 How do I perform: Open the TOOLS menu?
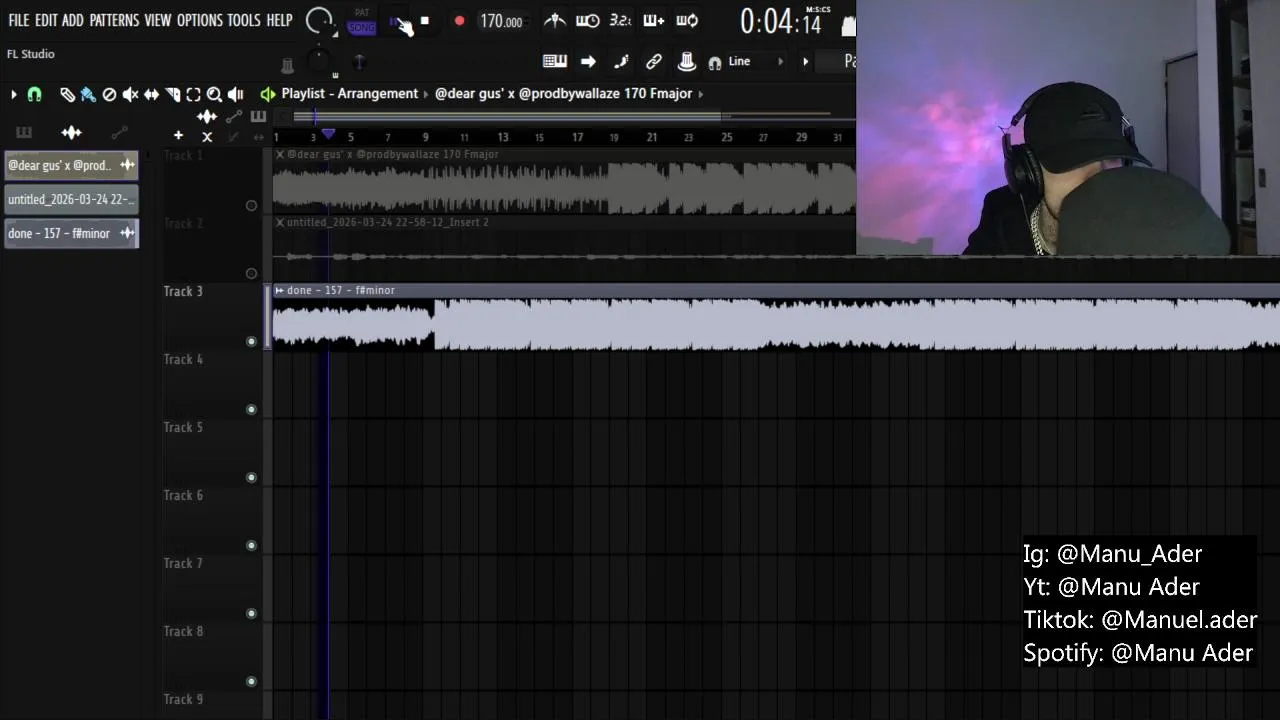tap(243, 20)
